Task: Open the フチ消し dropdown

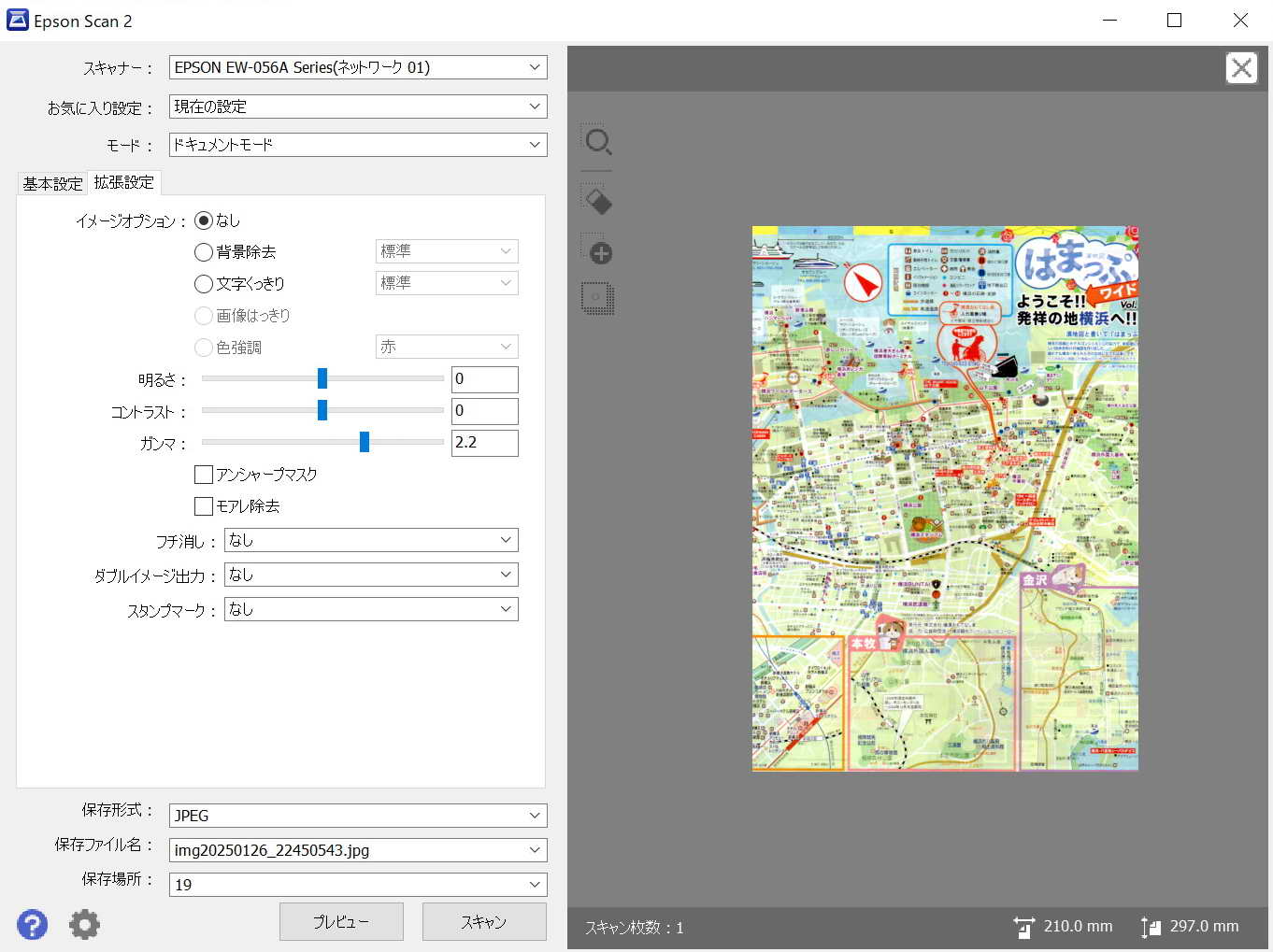Action: point(371,540)
